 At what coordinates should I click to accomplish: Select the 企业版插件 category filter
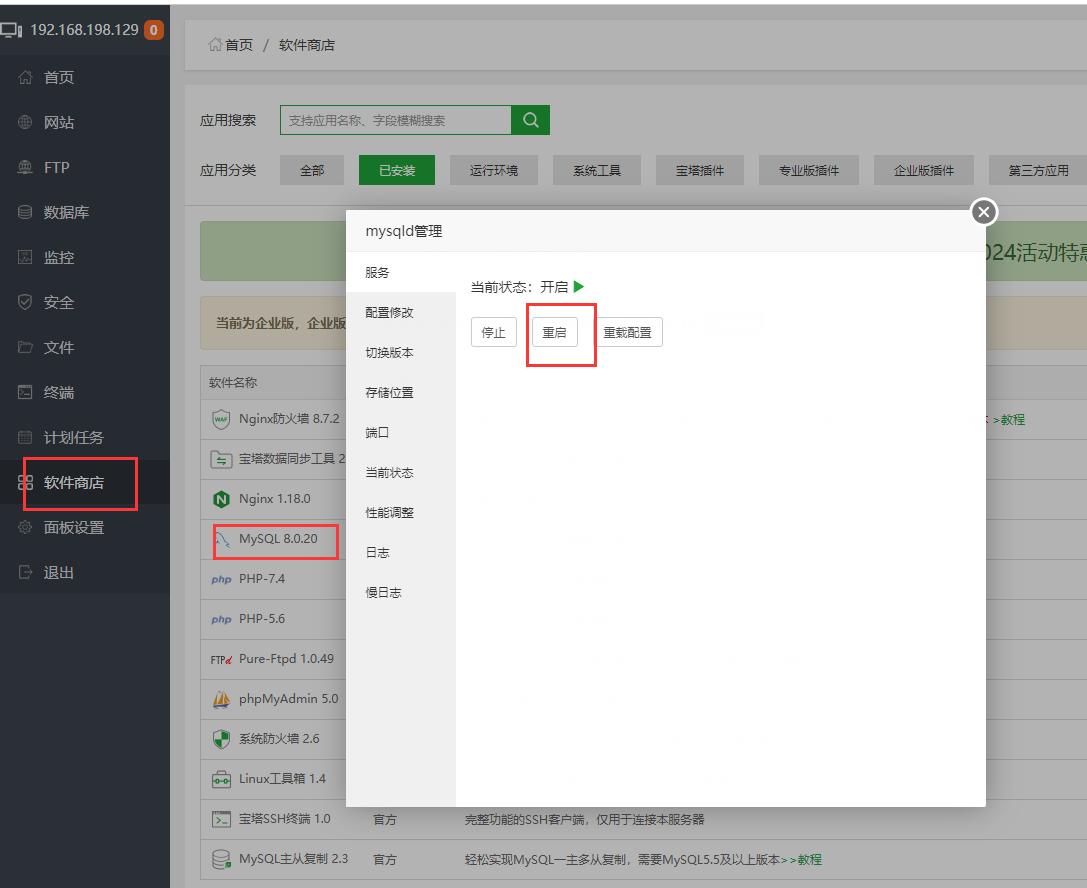click(924, 170)
